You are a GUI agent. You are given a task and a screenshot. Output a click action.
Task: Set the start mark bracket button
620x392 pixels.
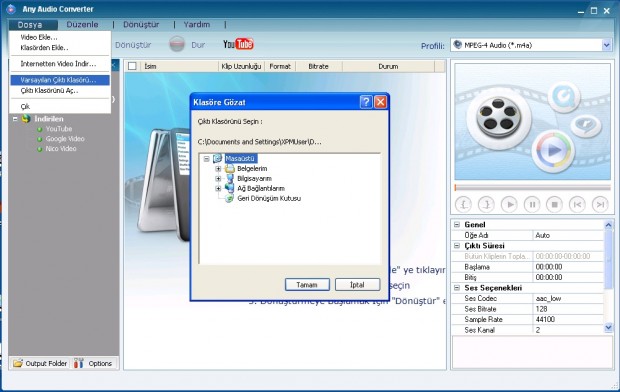[x=463, y=205]
